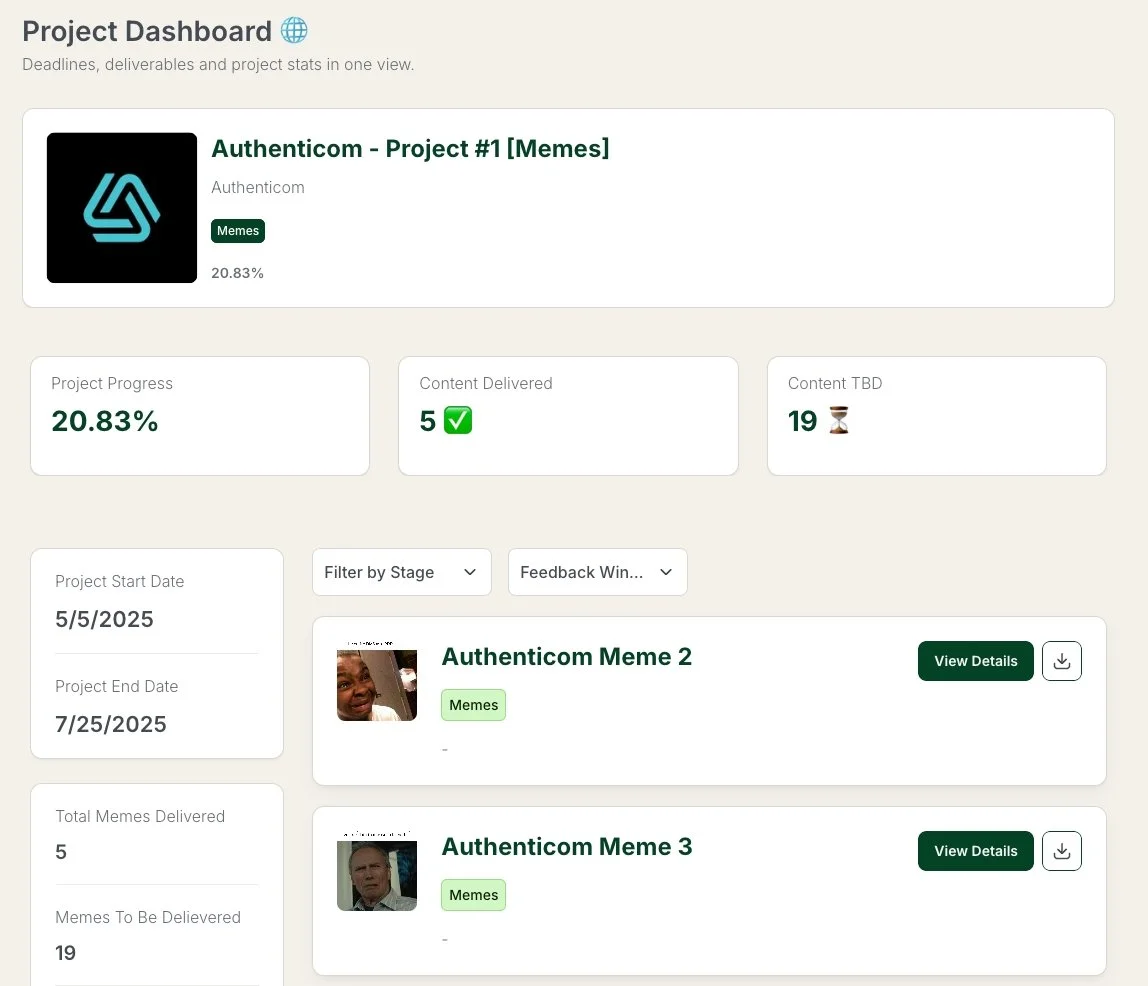Click the Authenticom Meme 2 title
The image size is (1148, 986).
(567, 657)
